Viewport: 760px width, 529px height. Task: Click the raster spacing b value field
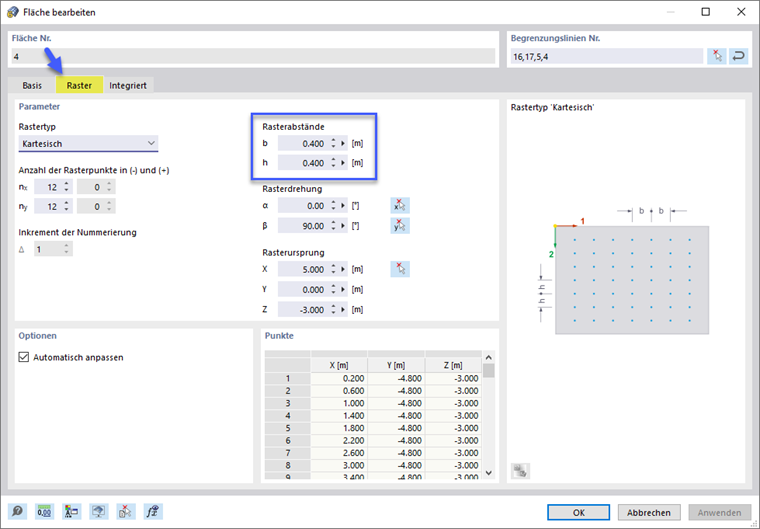click(x=304, y=144)
